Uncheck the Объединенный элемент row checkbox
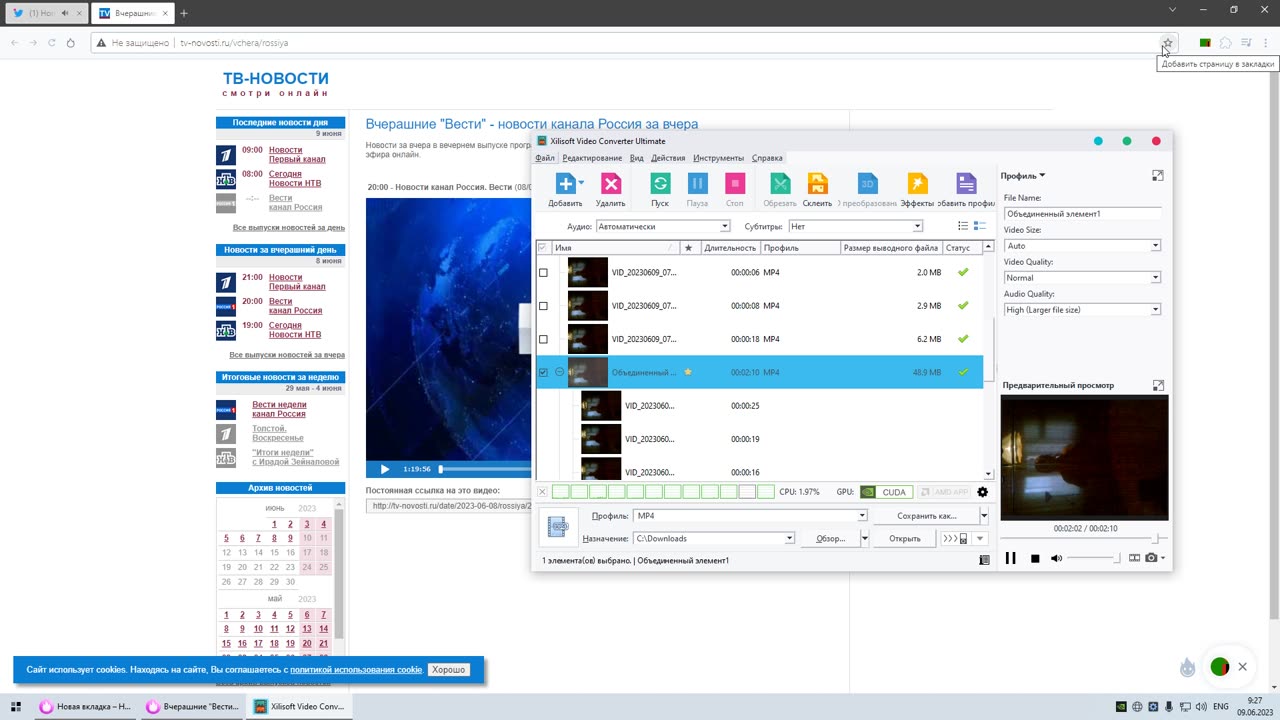Screen dimensions: 1280x720 [543, 372]
